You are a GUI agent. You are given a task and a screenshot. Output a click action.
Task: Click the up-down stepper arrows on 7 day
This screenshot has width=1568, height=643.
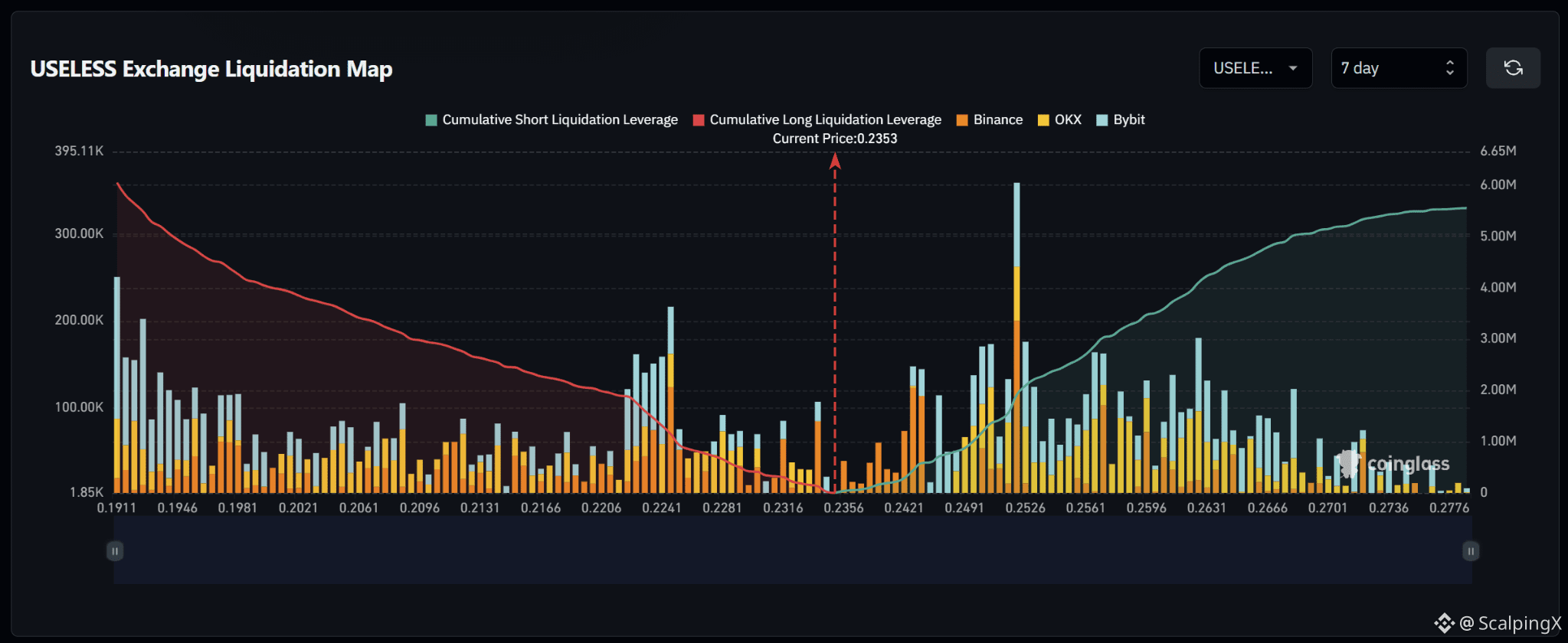(x=1449, y=68)
